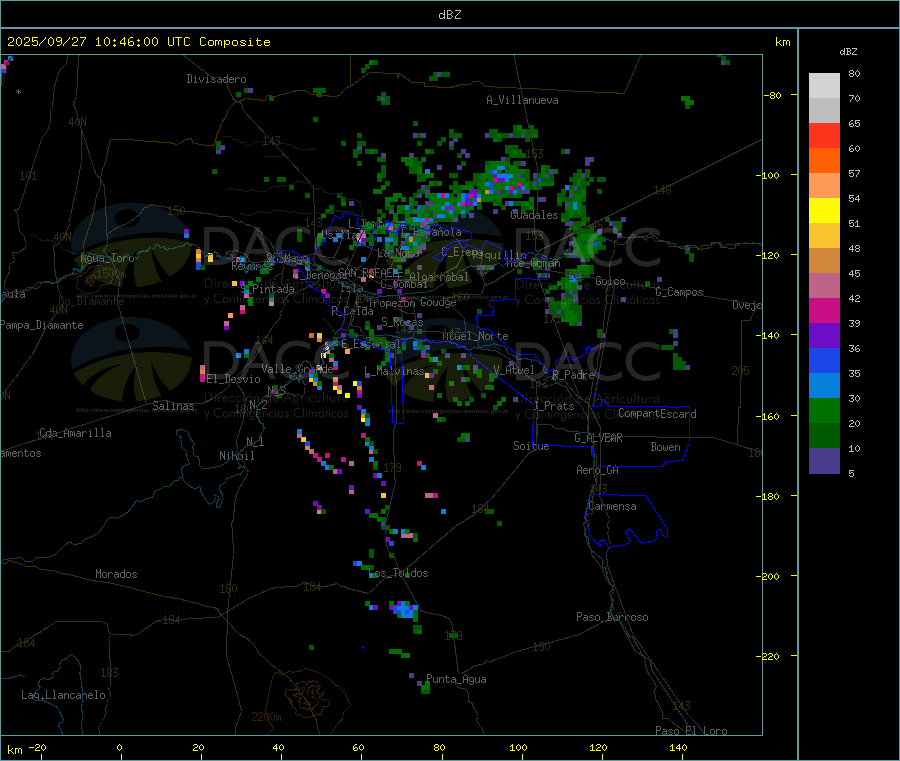Click the A_Villanueva location label
The height and width of the screenshot is (761, 900).
522,100
